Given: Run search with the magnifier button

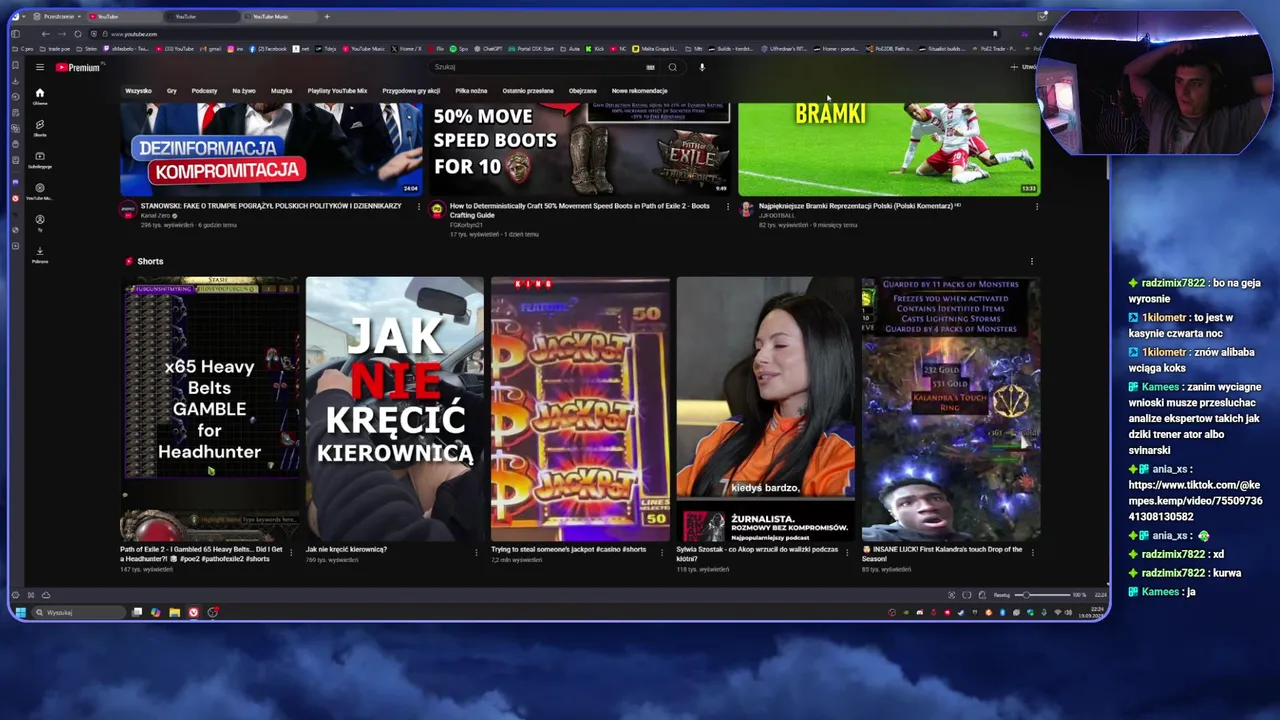Looking at the screenshot, I should 672,67.
